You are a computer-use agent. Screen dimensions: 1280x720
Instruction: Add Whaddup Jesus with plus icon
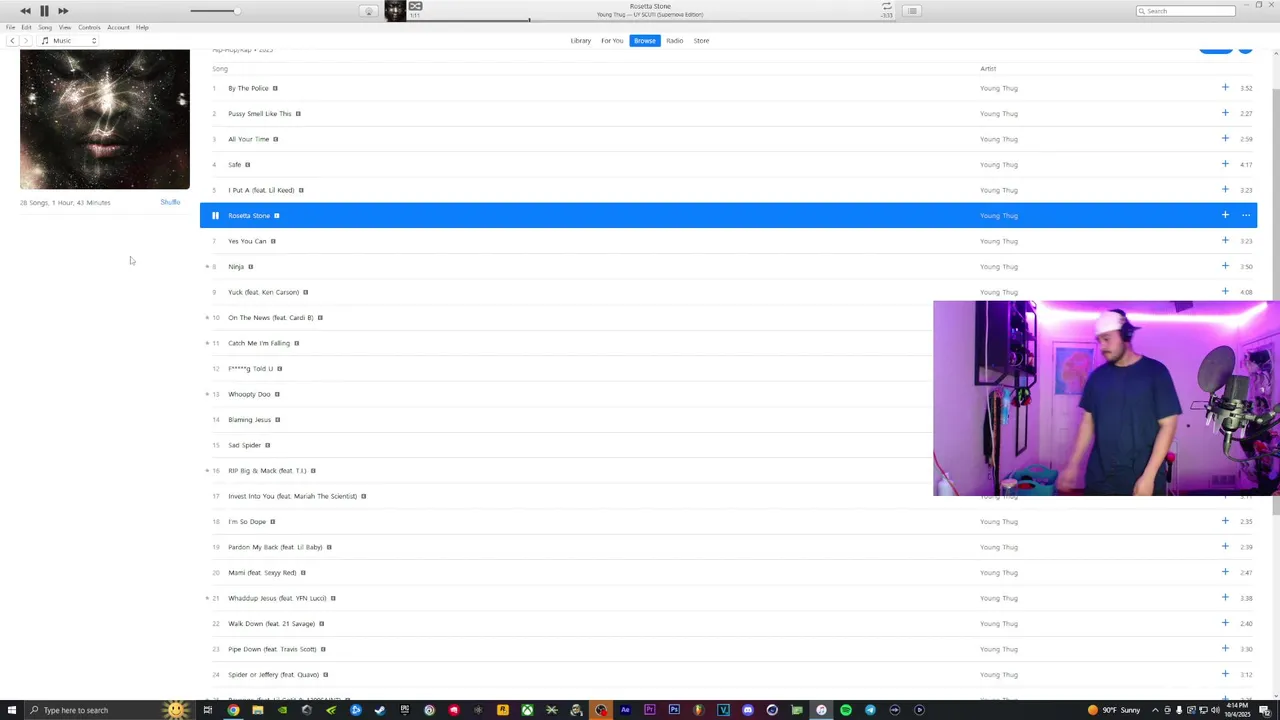click(1225, 598)
